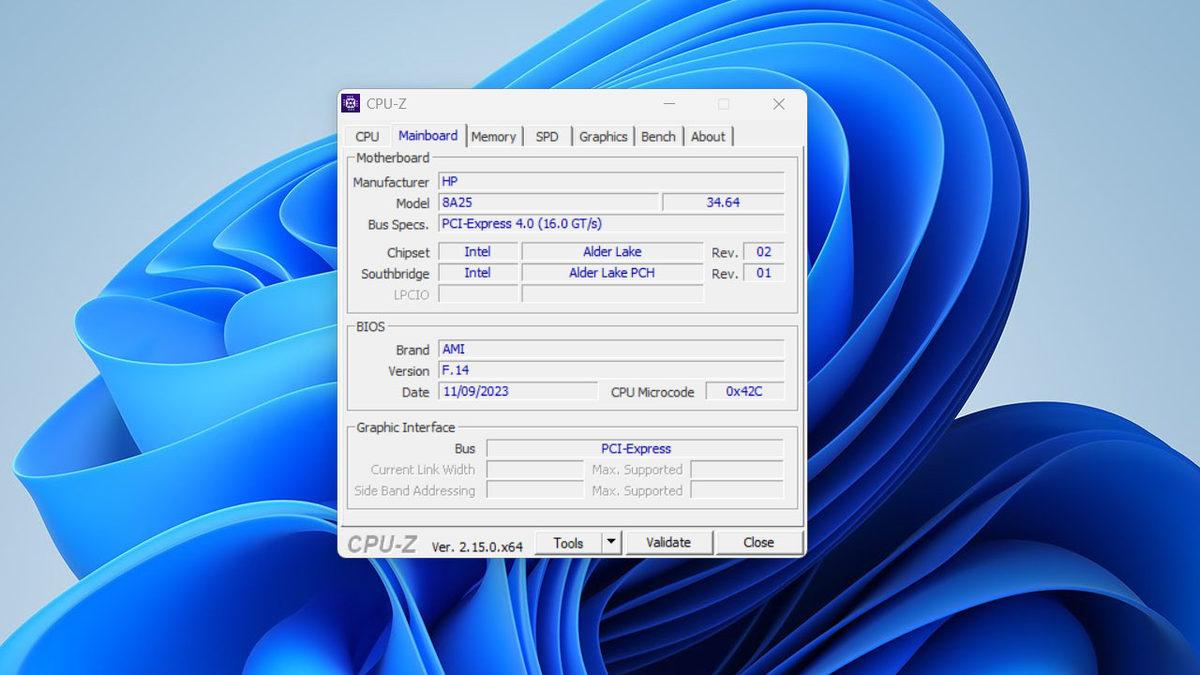
Task: Open the Bench tab
Action: pos(658,136)
